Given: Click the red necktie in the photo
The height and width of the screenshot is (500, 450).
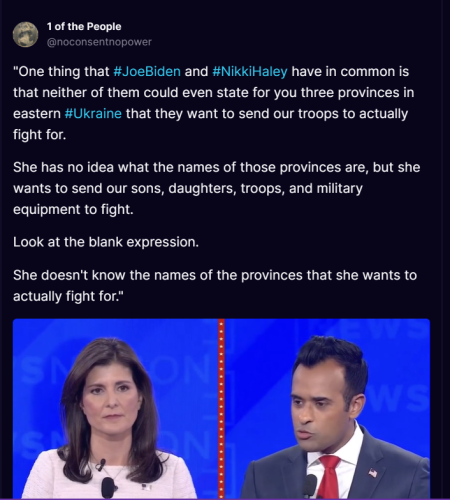Looking at the screenshot, I should [330, 477].
